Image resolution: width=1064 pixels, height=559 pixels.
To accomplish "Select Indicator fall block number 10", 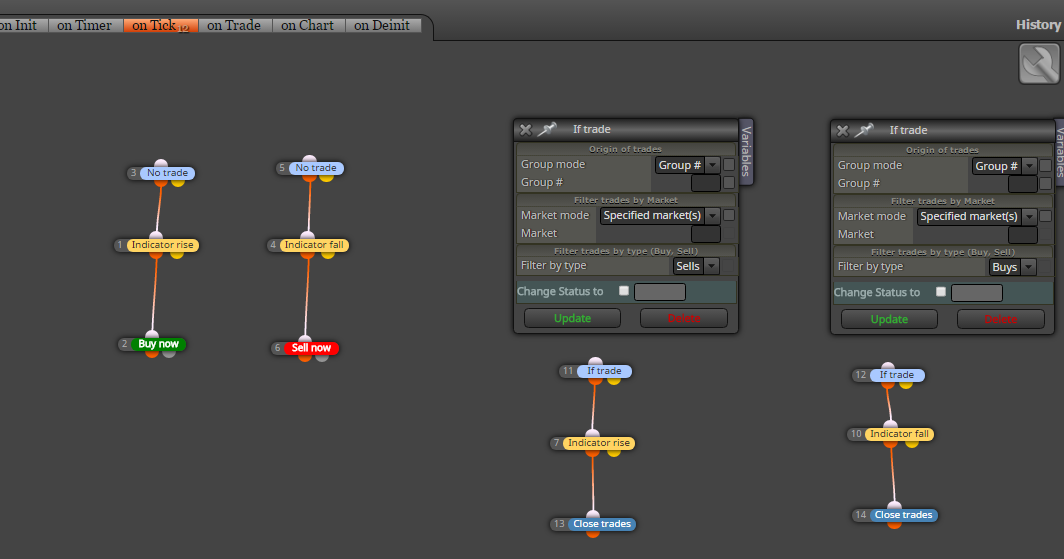I will [900, 434].
